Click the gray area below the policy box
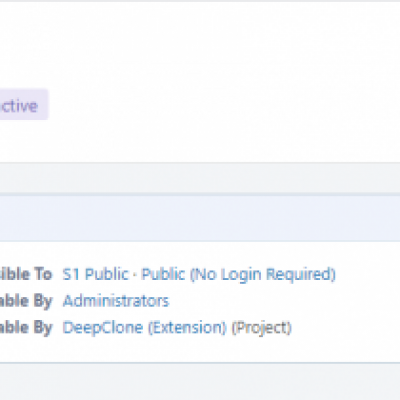Viewport: 400px width, 400px height. tap(200, 382)
